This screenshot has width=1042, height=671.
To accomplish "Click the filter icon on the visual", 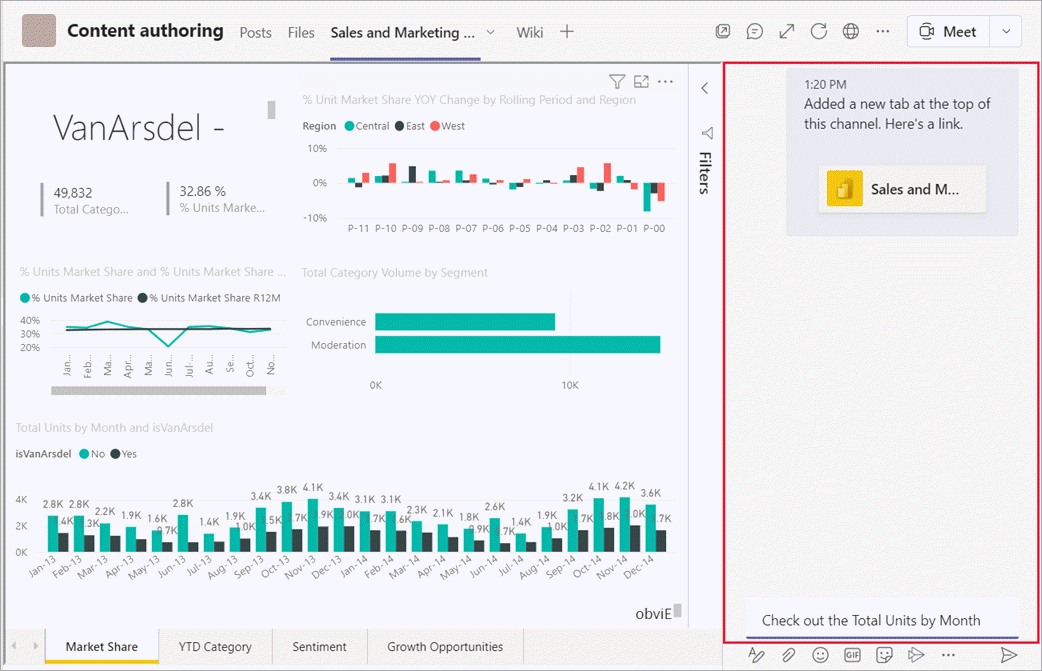I will pyautogui.click(x=617, y=82).
